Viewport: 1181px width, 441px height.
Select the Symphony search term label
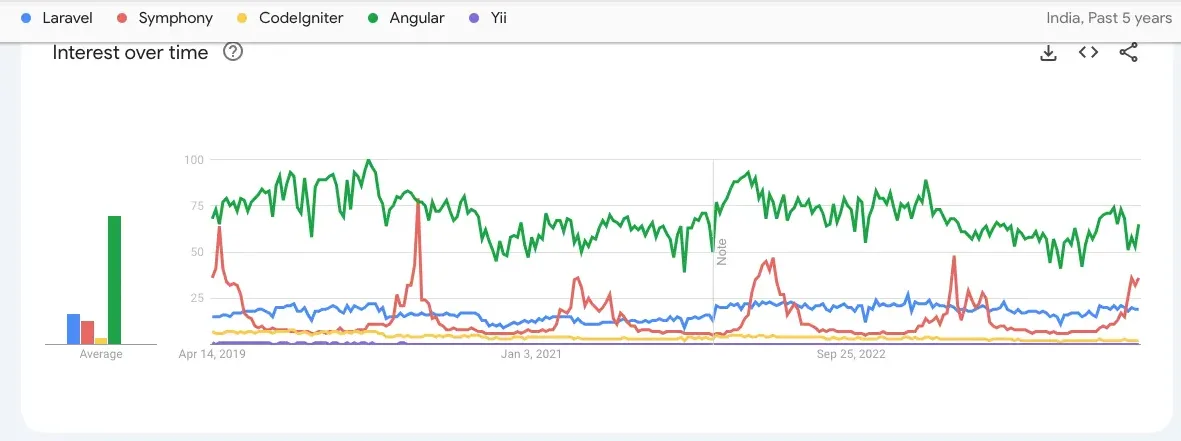pyautogui.click(x=175, y=17)
